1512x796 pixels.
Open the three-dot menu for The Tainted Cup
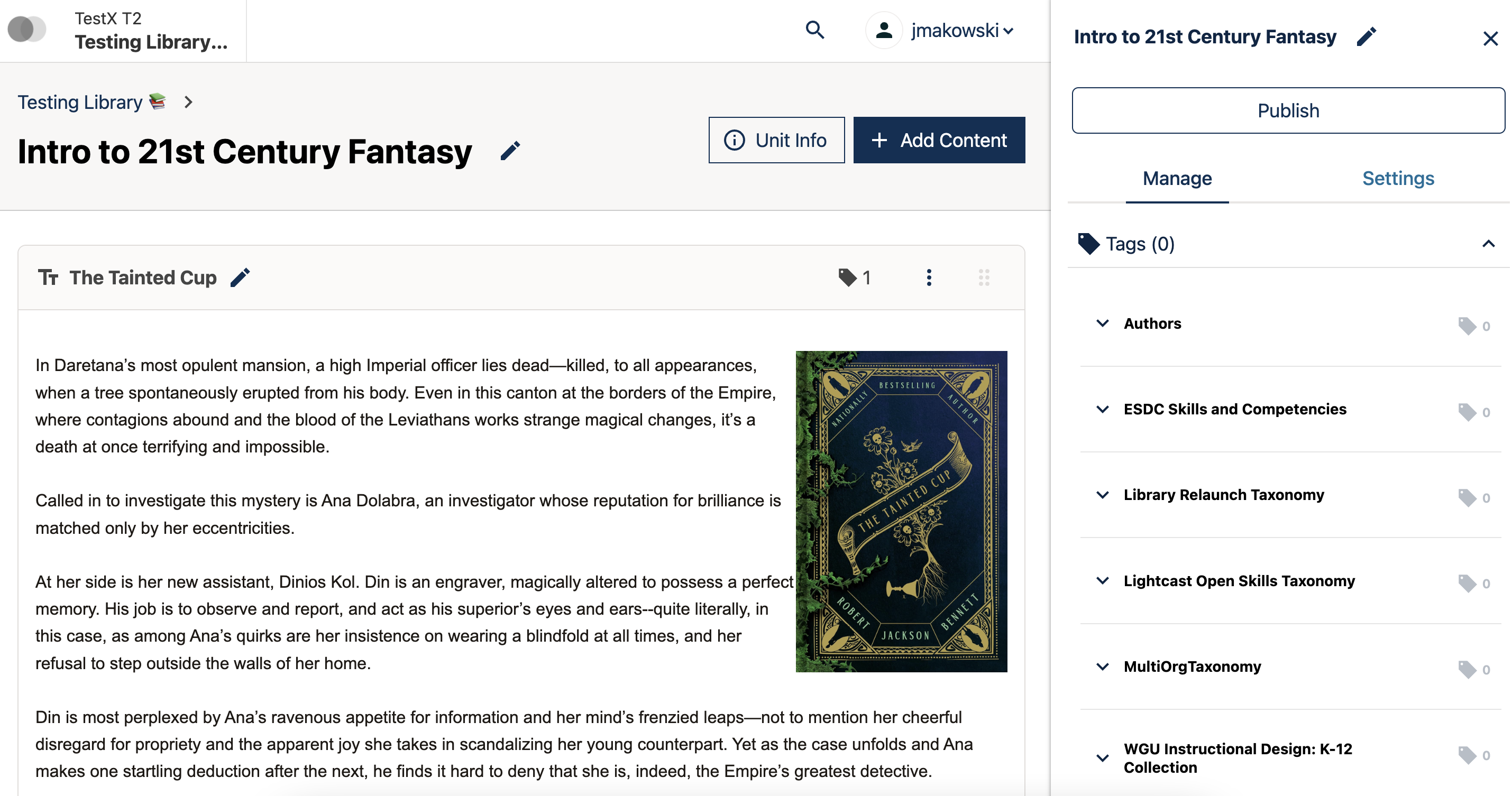(929, 277)
